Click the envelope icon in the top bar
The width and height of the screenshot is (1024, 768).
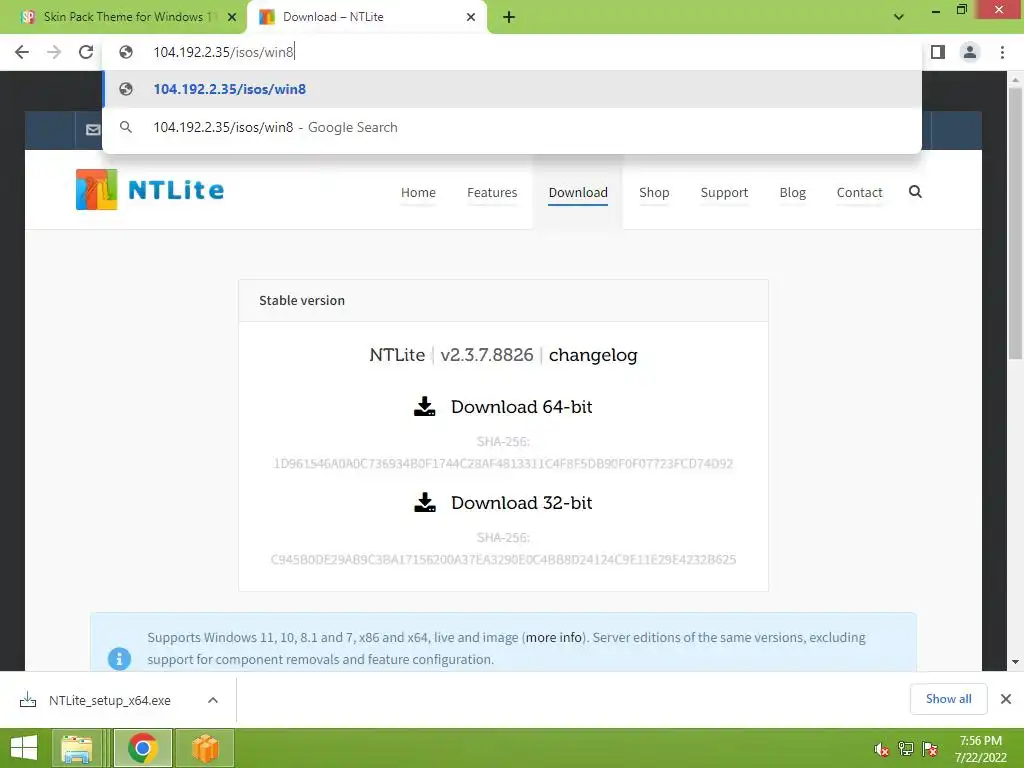pyautogui.click(x=93, y=129)
